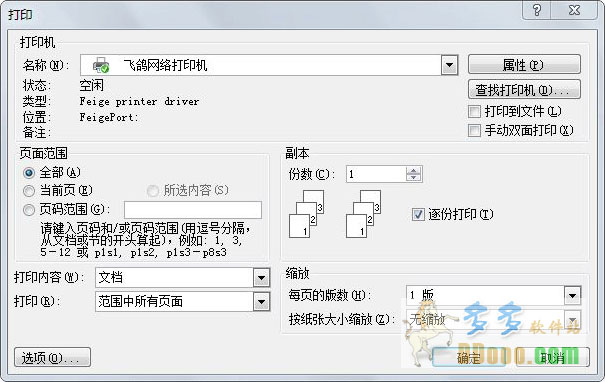Viewport: 605px width, 382px height.
Task: Expand the 每页的版数 dropdown
Action: [572, 296]
